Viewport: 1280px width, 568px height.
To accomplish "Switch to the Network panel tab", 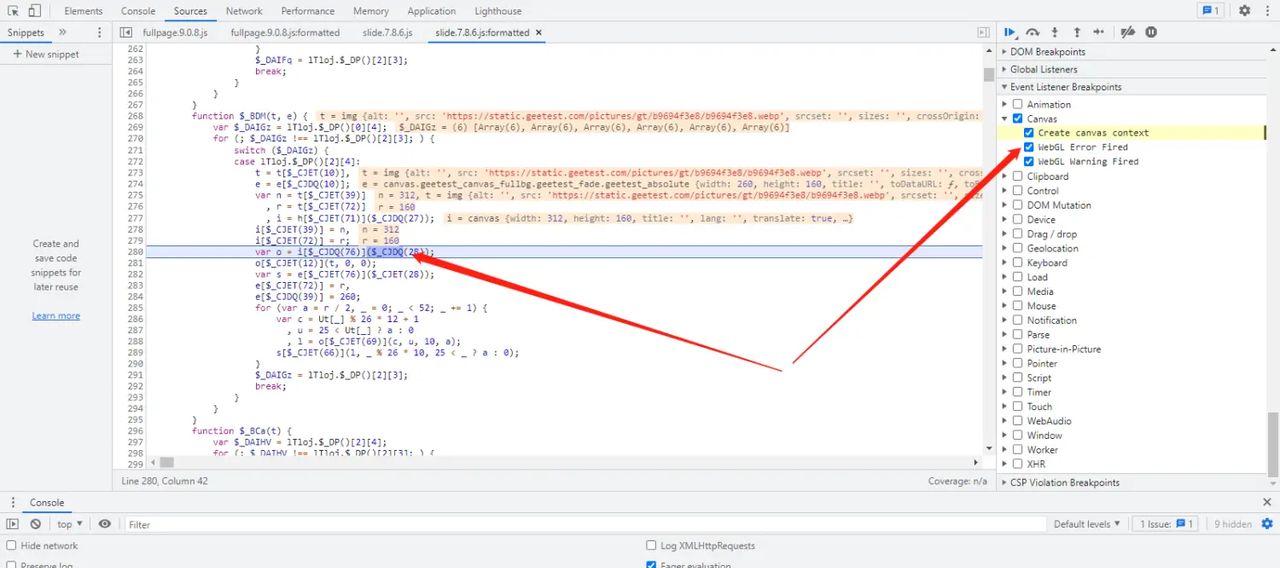I will click(x=244, y=11).
